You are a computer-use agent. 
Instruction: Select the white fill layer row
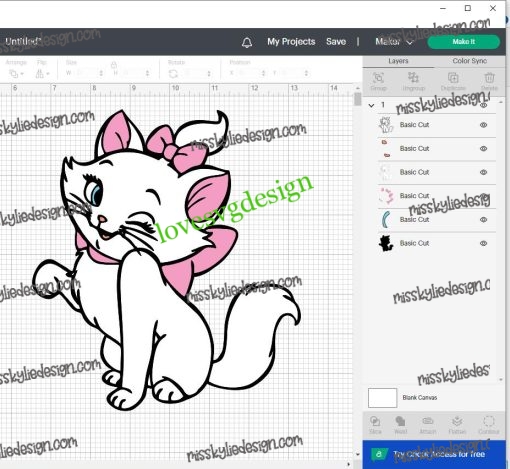click(x=437, y=172)
